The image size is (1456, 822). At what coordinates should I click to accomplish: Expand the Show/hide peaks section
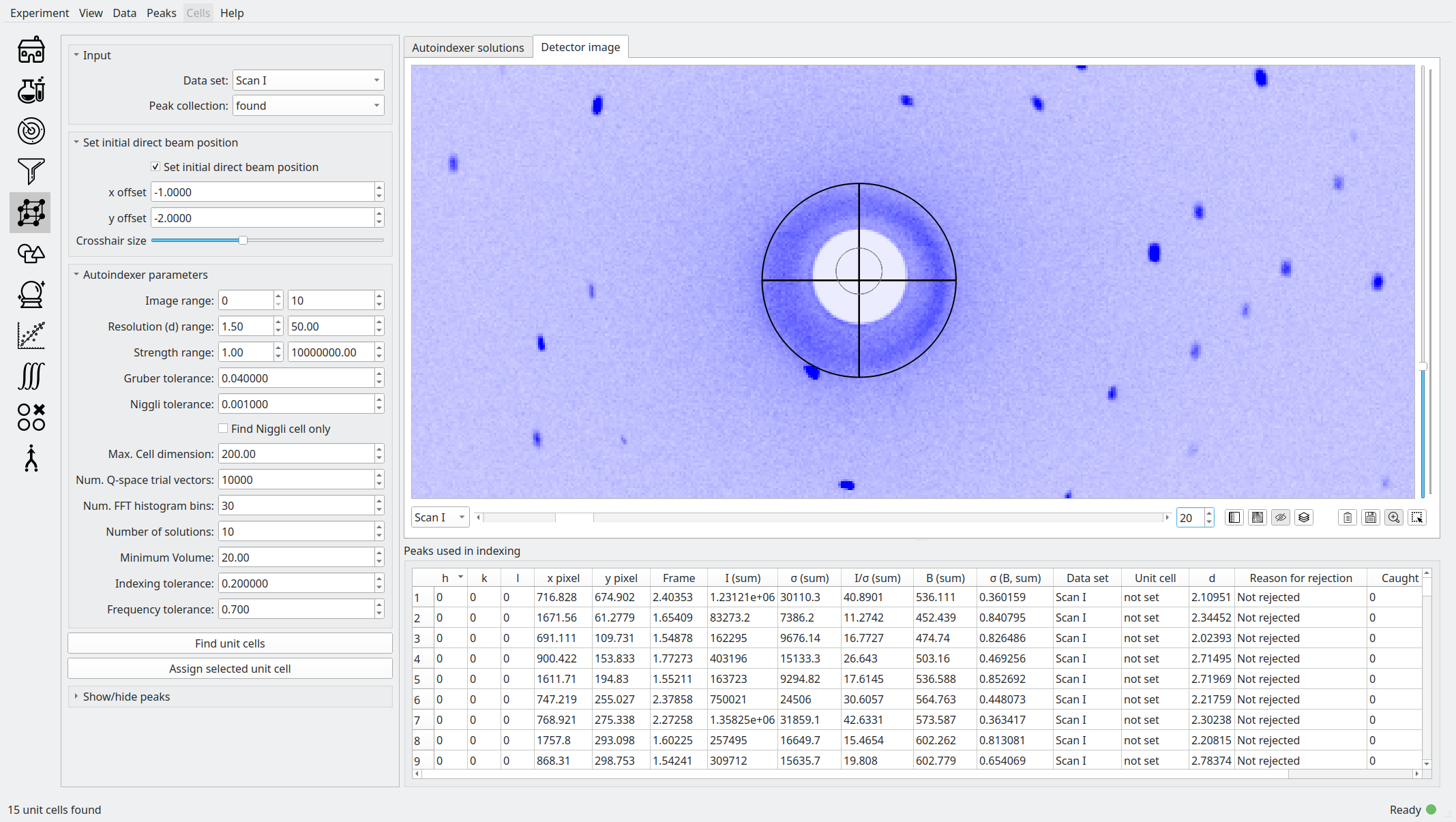[x=126, y=697]
